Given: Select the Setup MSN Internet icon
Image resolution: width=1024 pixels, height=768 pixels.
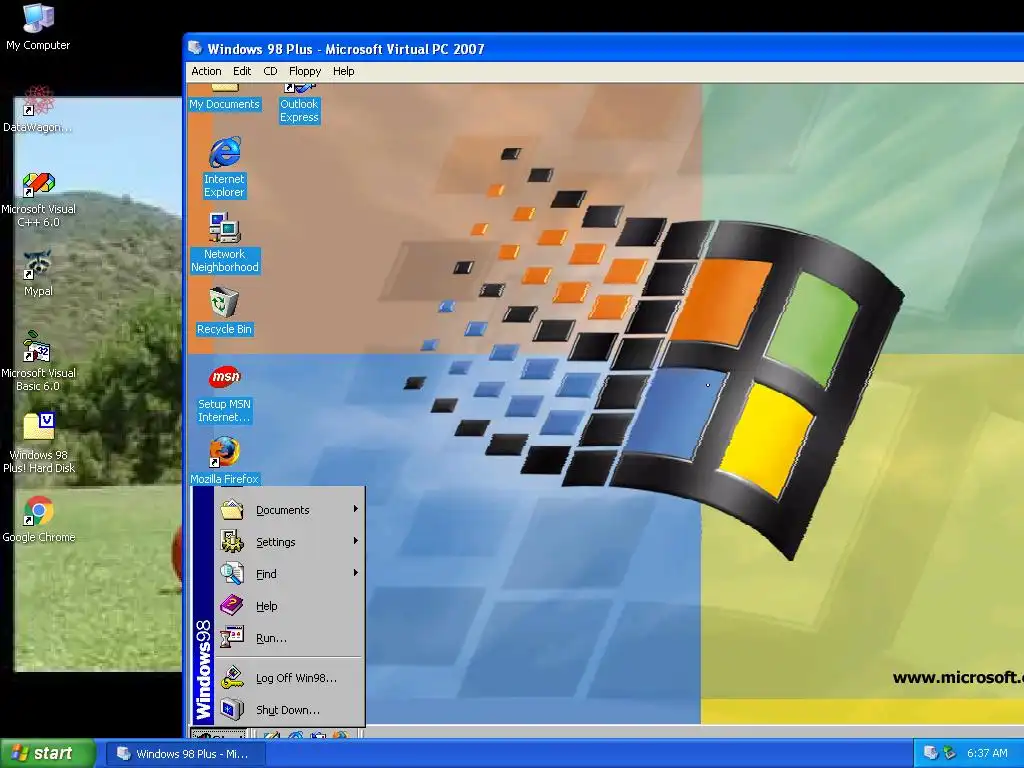Looking at the screenshot, I should pyautogui.click(x=224, y=394).
